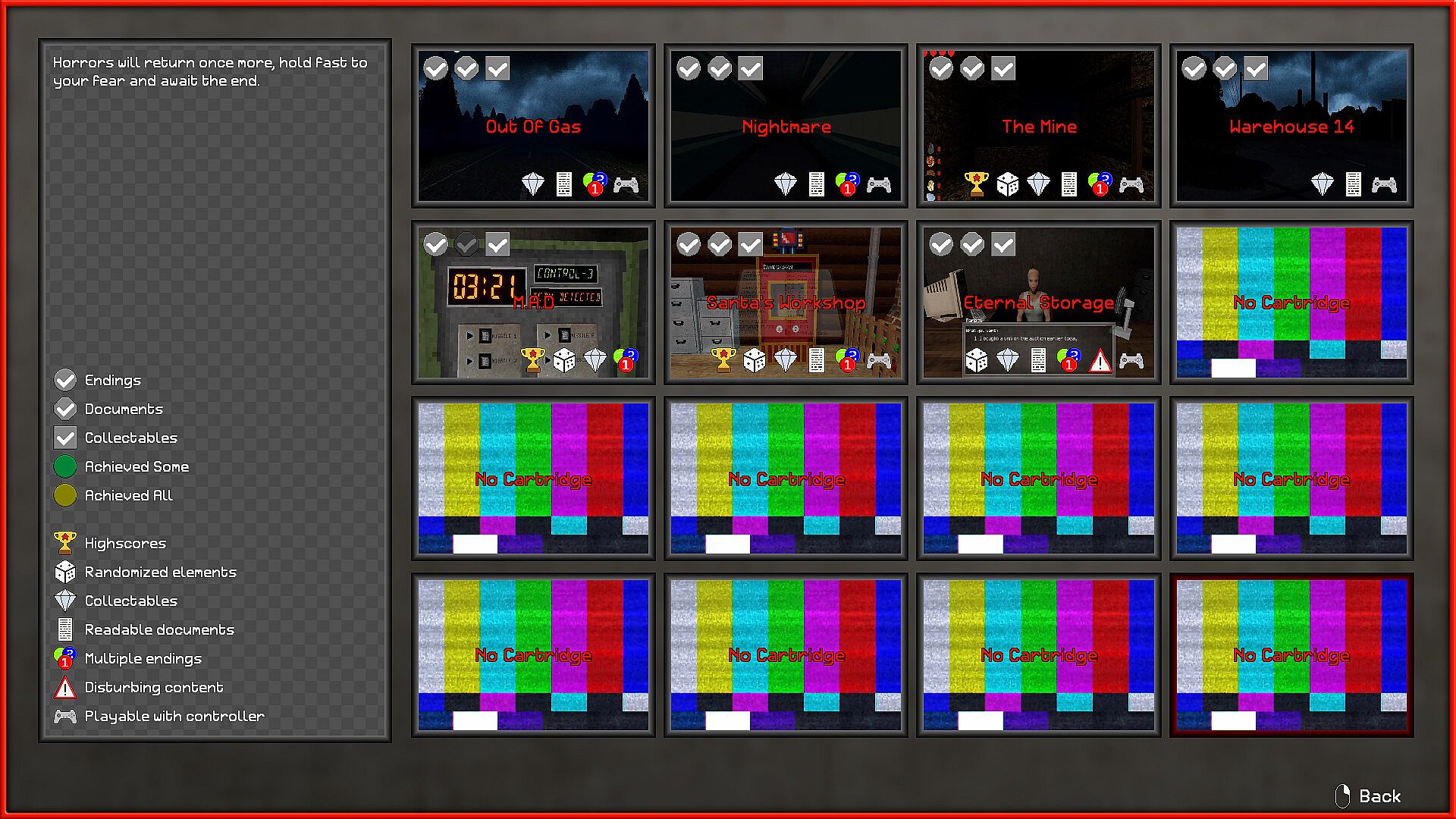Click the Back button
1456x819 pixels.
(1369, 796)
